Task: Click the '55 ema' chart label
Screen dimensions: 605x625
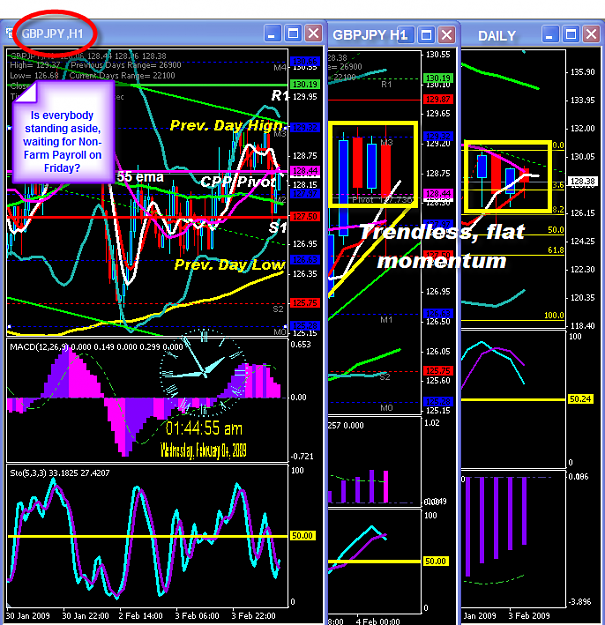Action: [x=140, y=177]
